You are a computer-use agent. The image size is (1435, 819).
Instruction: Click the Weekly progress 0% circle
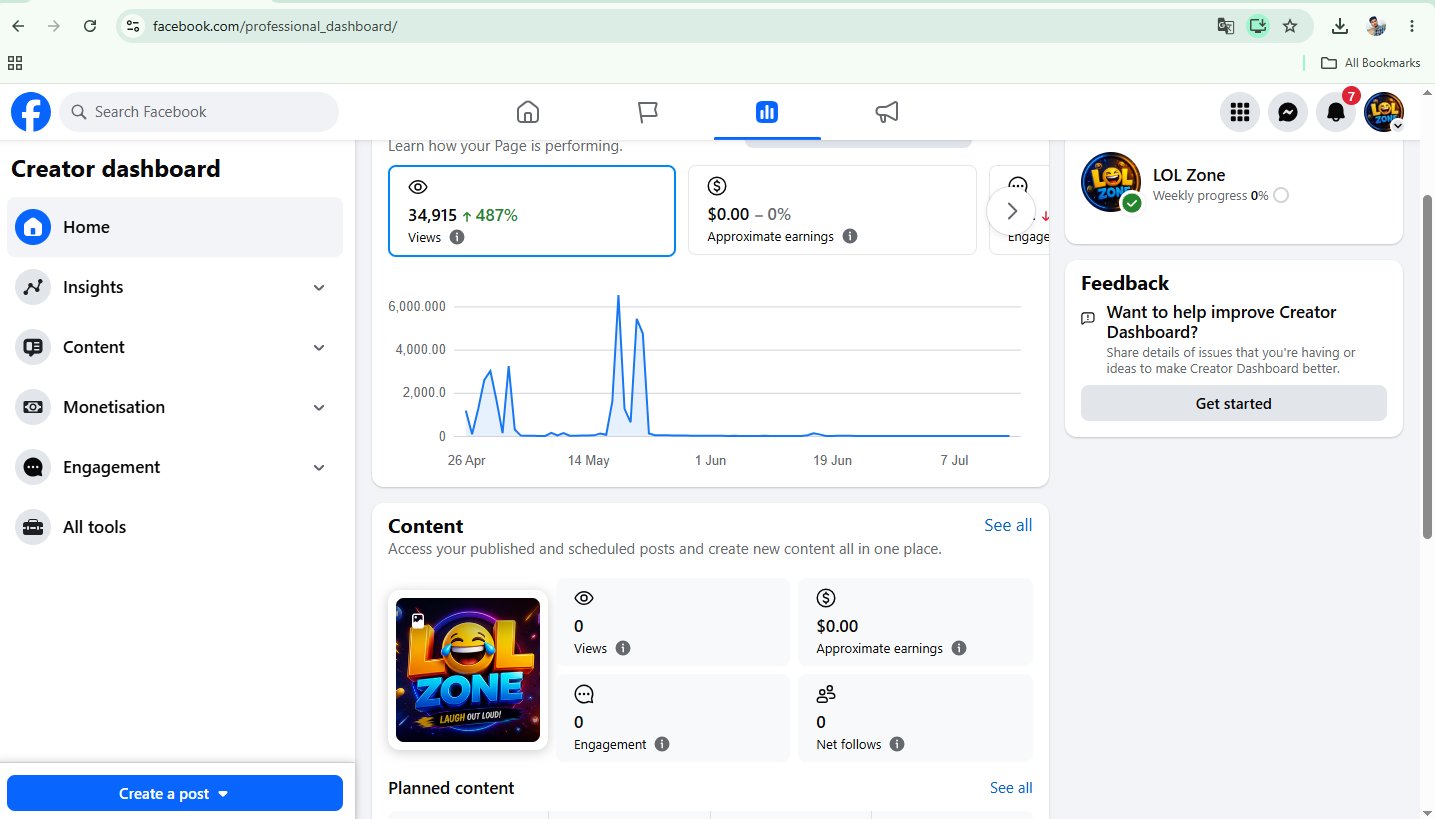point(1281,196)
